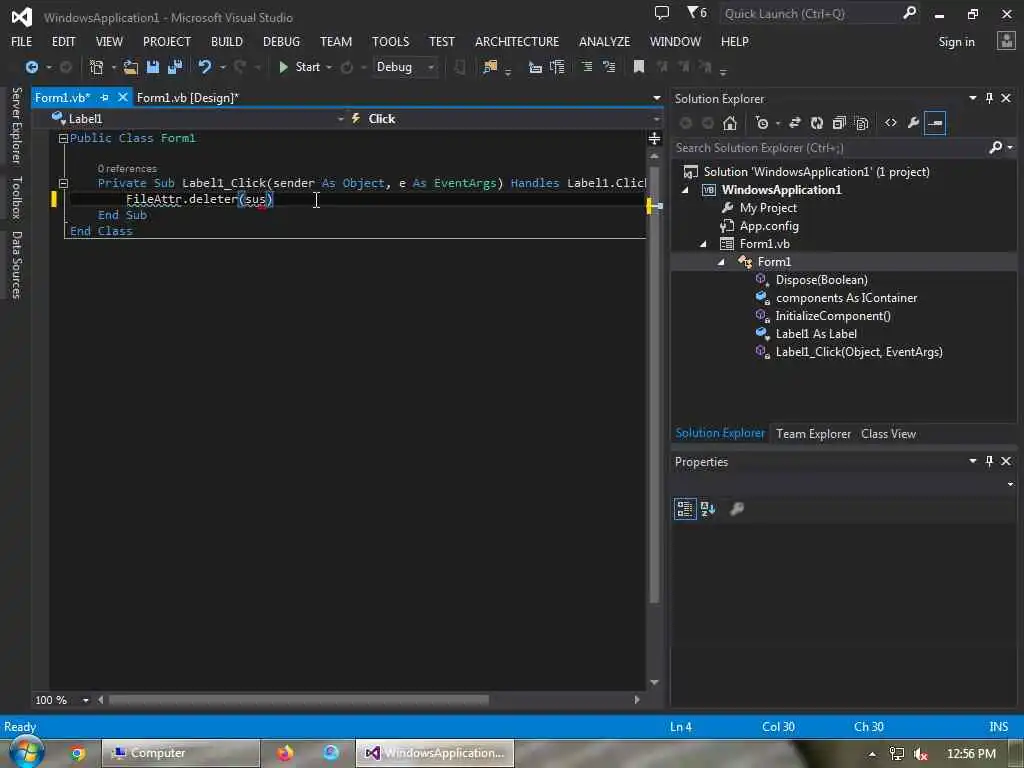Click Home icon in Solution Explorer
Screen dimensions: 1024x768
tap(729, 123)
